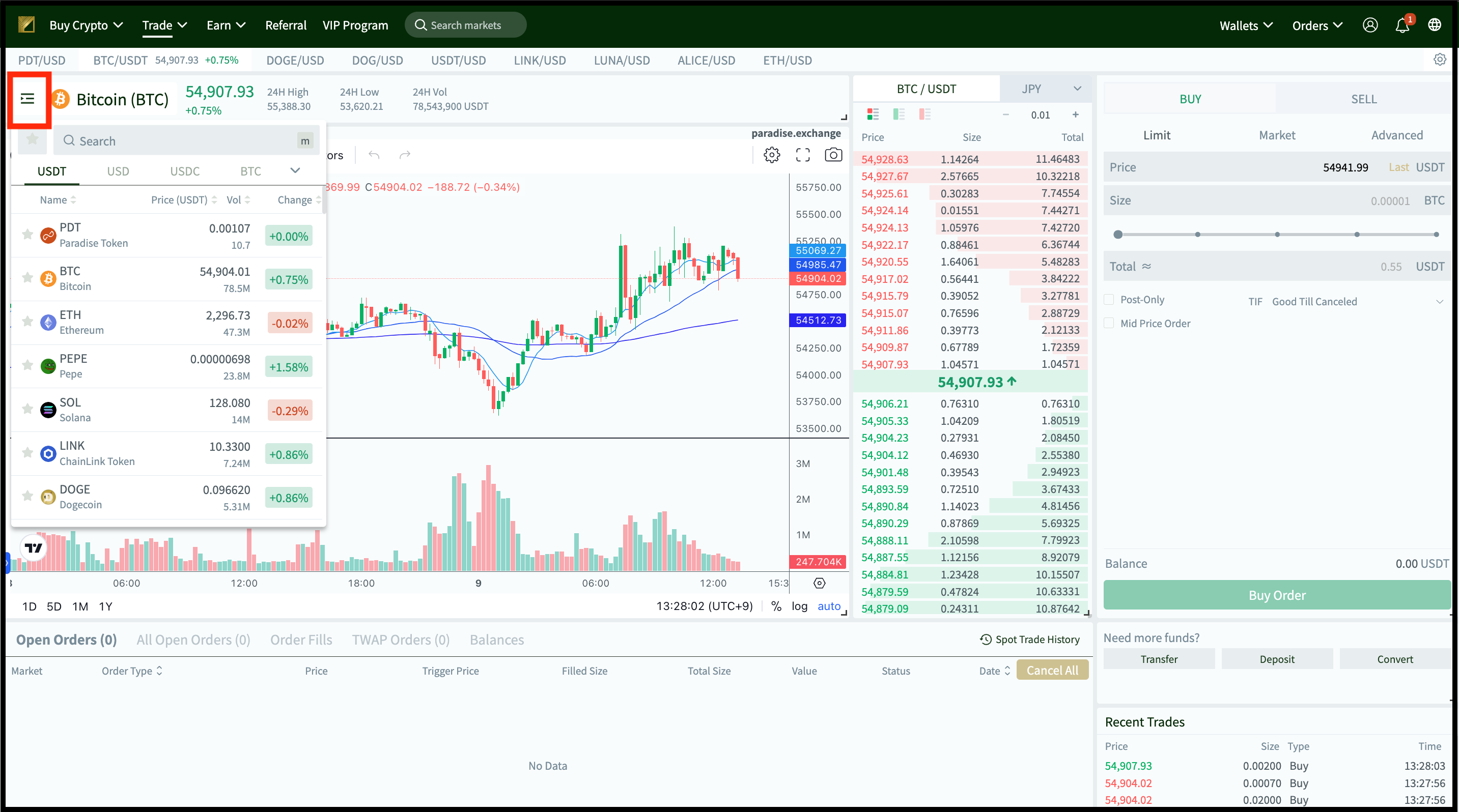Select the USD market tab
Viewport: 1459px width, 812px height.
pos(118,171)
